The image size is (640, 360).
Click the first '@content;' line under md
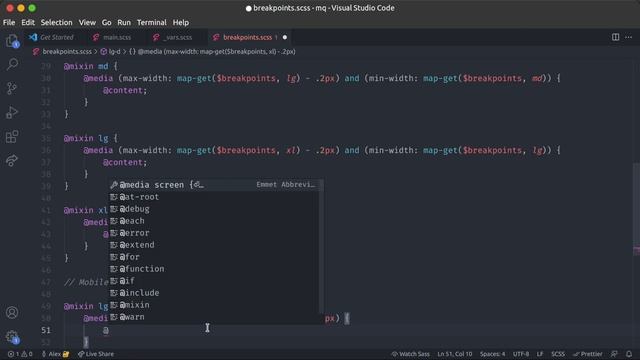coord(125,90)
